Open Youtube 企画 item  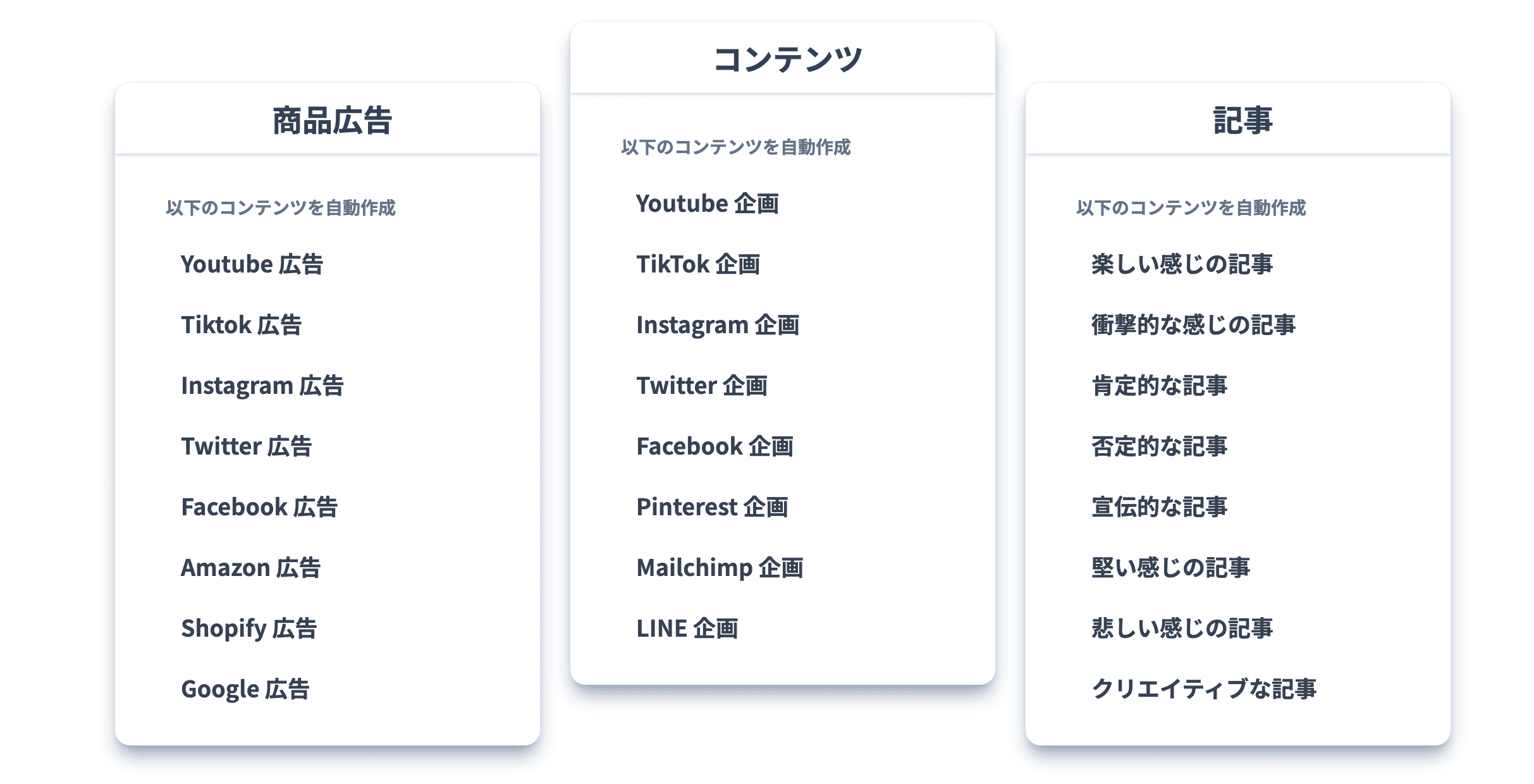point(707,204)
